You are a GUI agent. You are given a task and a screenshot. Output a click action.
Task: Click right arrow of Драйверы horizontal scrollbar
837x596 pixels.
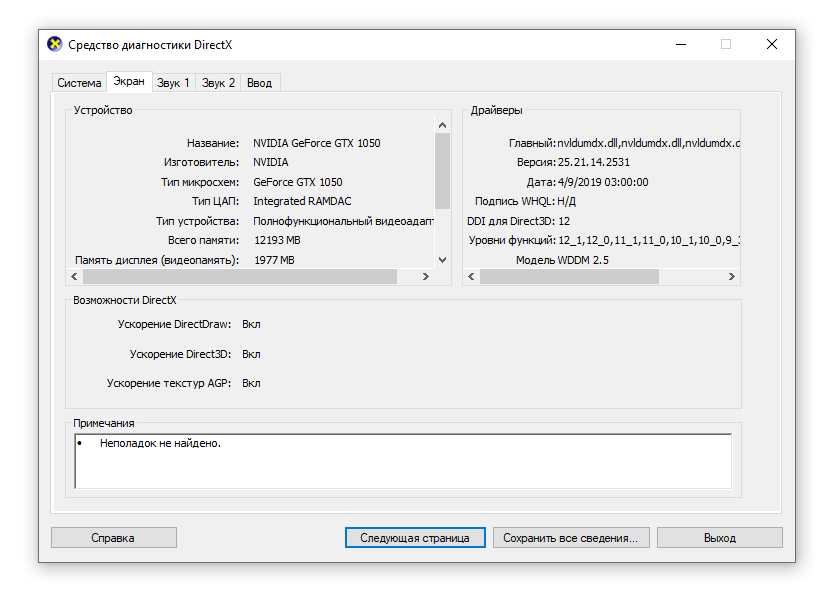731,276
